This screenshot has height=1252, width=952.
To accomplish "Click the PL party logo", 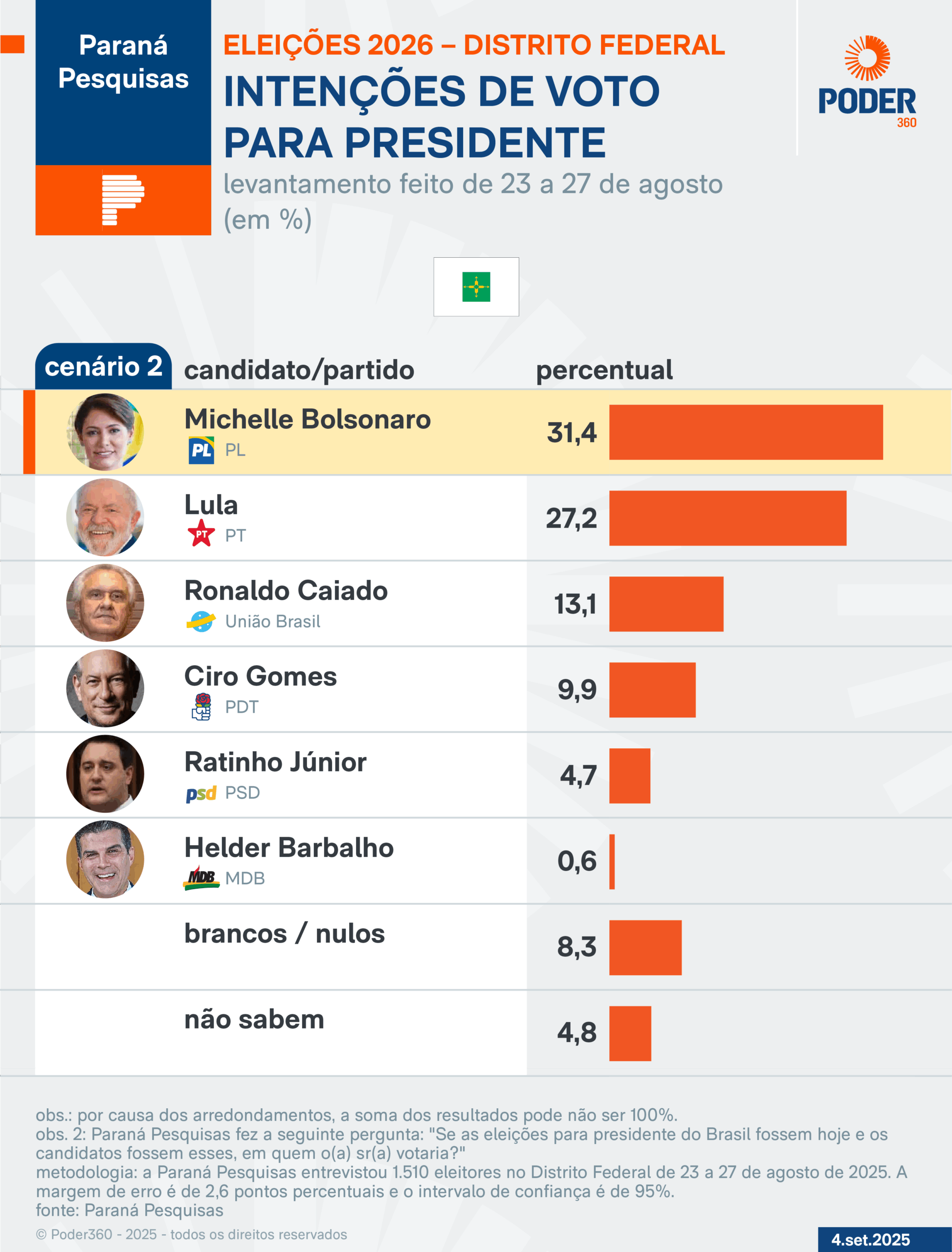I will [201, 450].
